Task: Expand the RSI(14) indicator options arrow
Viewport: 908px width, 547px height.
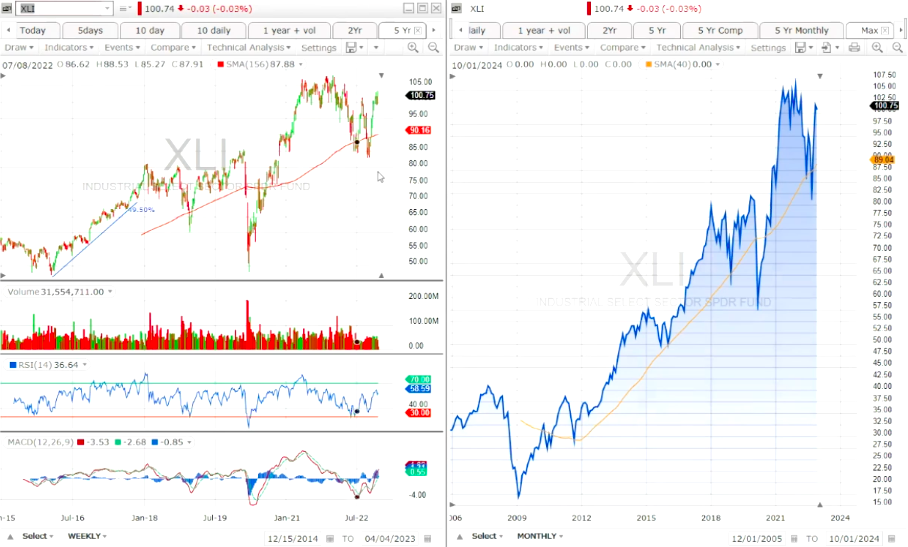Action: tap(85, 365)
